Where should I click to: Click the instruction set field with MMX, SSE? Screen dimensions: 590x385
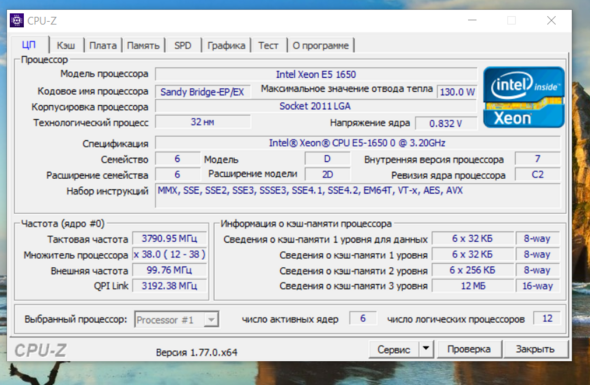(x=357, y=196)
